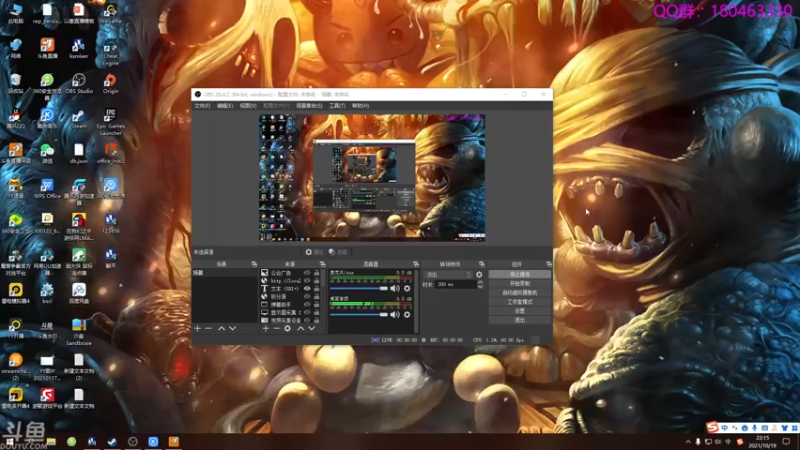Open settings gear for the second mixer channel
The height and width of the screenshot is (450, 800).
click(x=407, y=315)
